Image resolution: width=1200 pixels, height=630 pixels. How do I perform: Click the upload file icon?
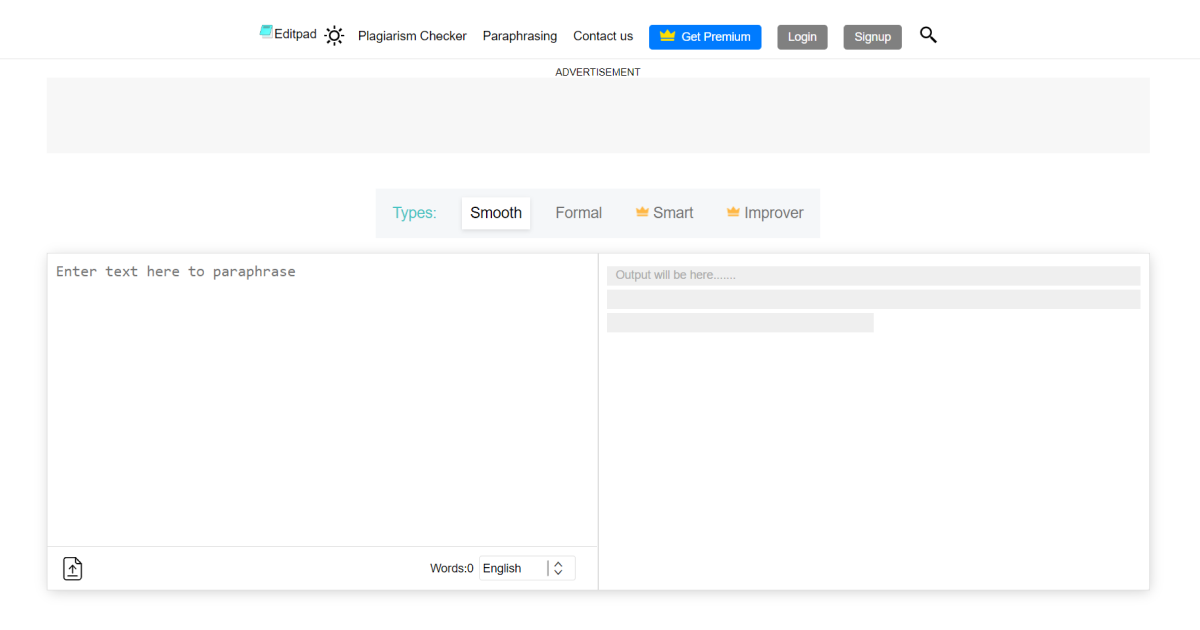73,569
